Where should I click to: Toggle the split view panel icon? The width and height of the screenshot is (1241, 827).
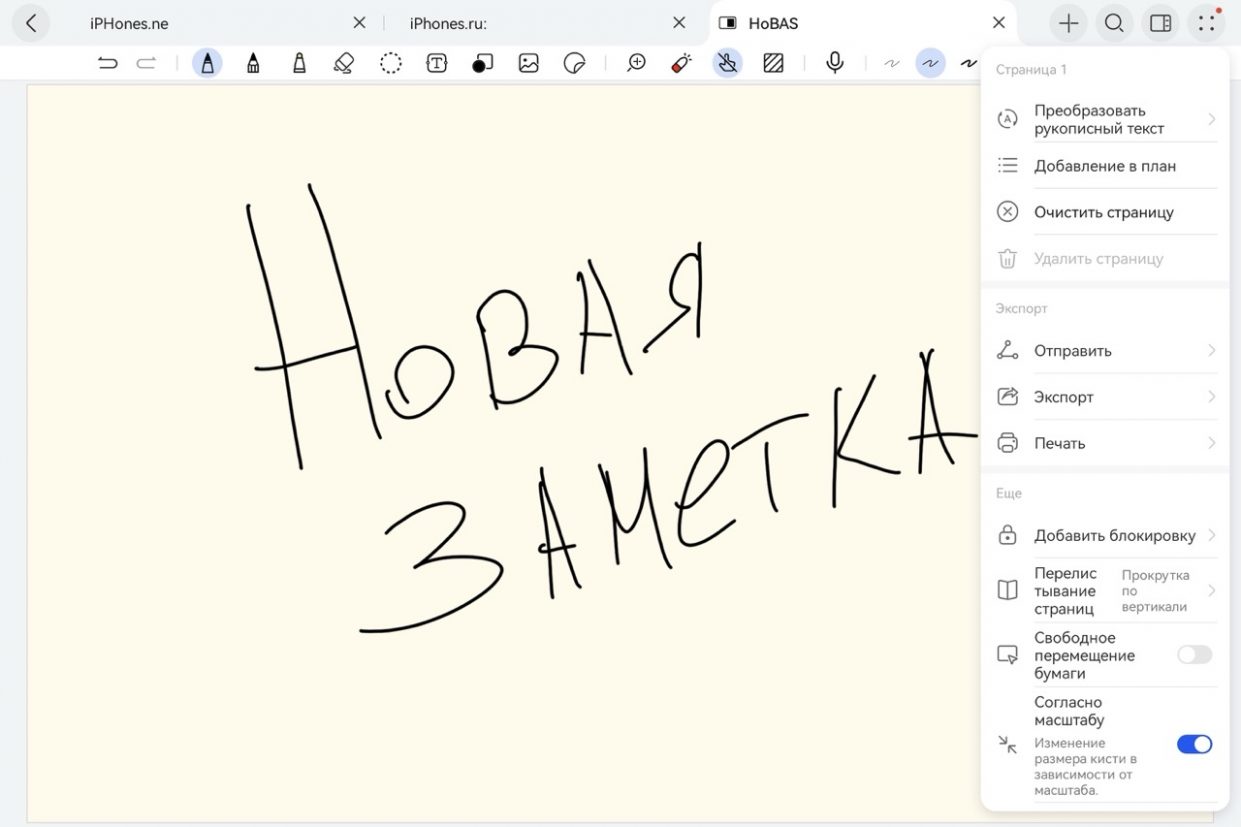point(1161,23)
